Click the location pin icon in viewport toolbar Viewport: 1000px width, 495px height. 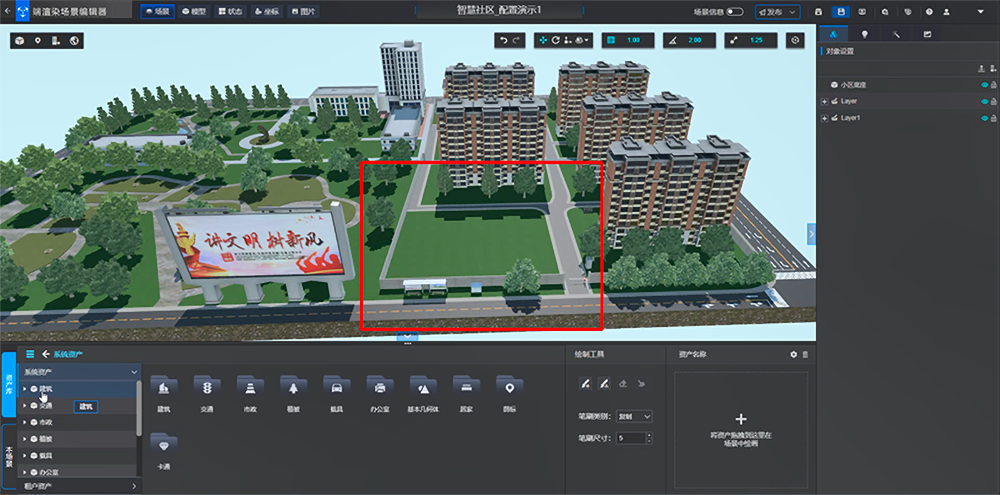click(38, 41)
